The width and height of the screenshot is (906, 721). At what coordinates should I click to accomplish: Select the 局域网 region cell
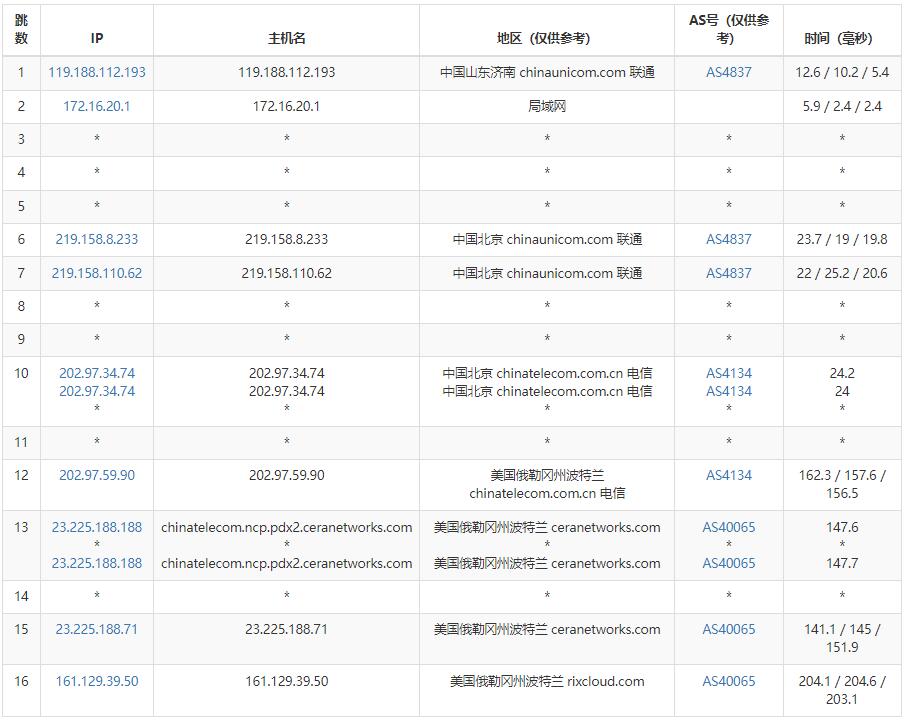pyautogui.click(x=547, y=106)
